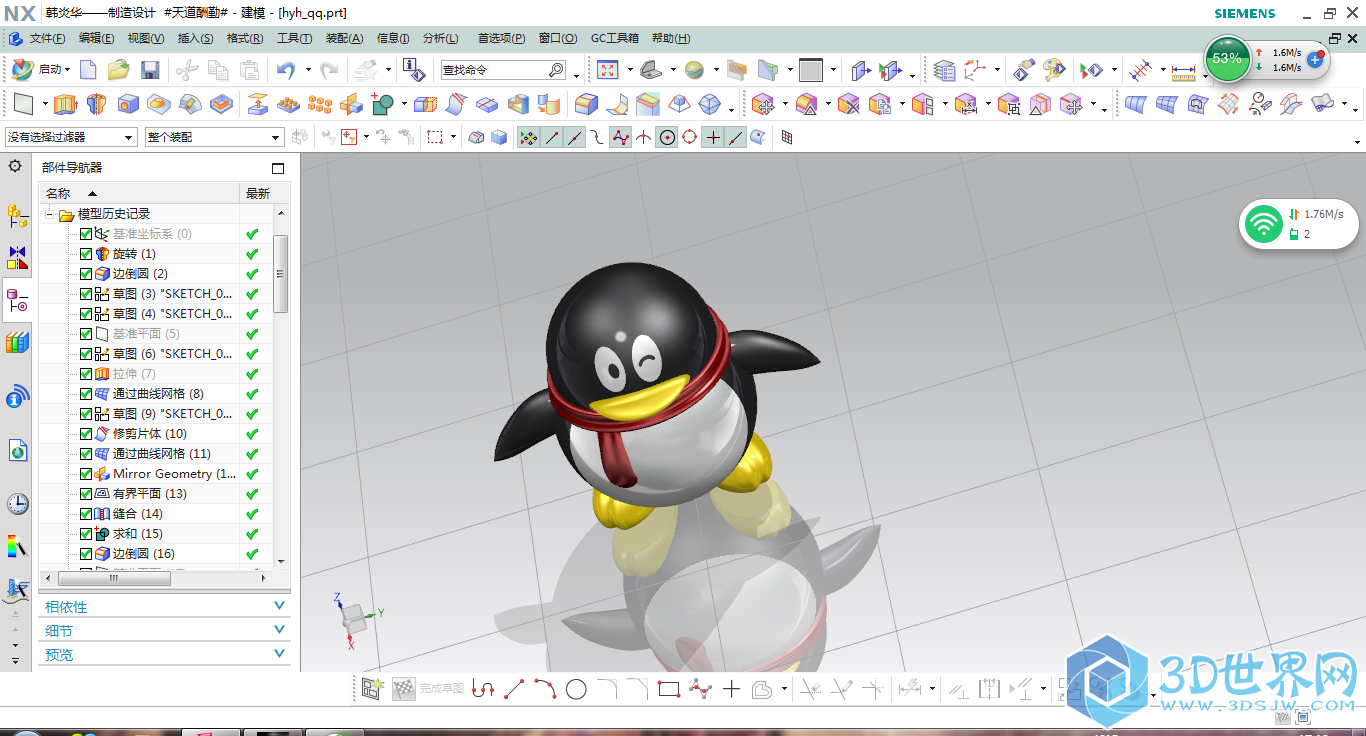Open the 启动 dropdown menu
This screenshot has width=1366, height=736.
click(68, 70)
